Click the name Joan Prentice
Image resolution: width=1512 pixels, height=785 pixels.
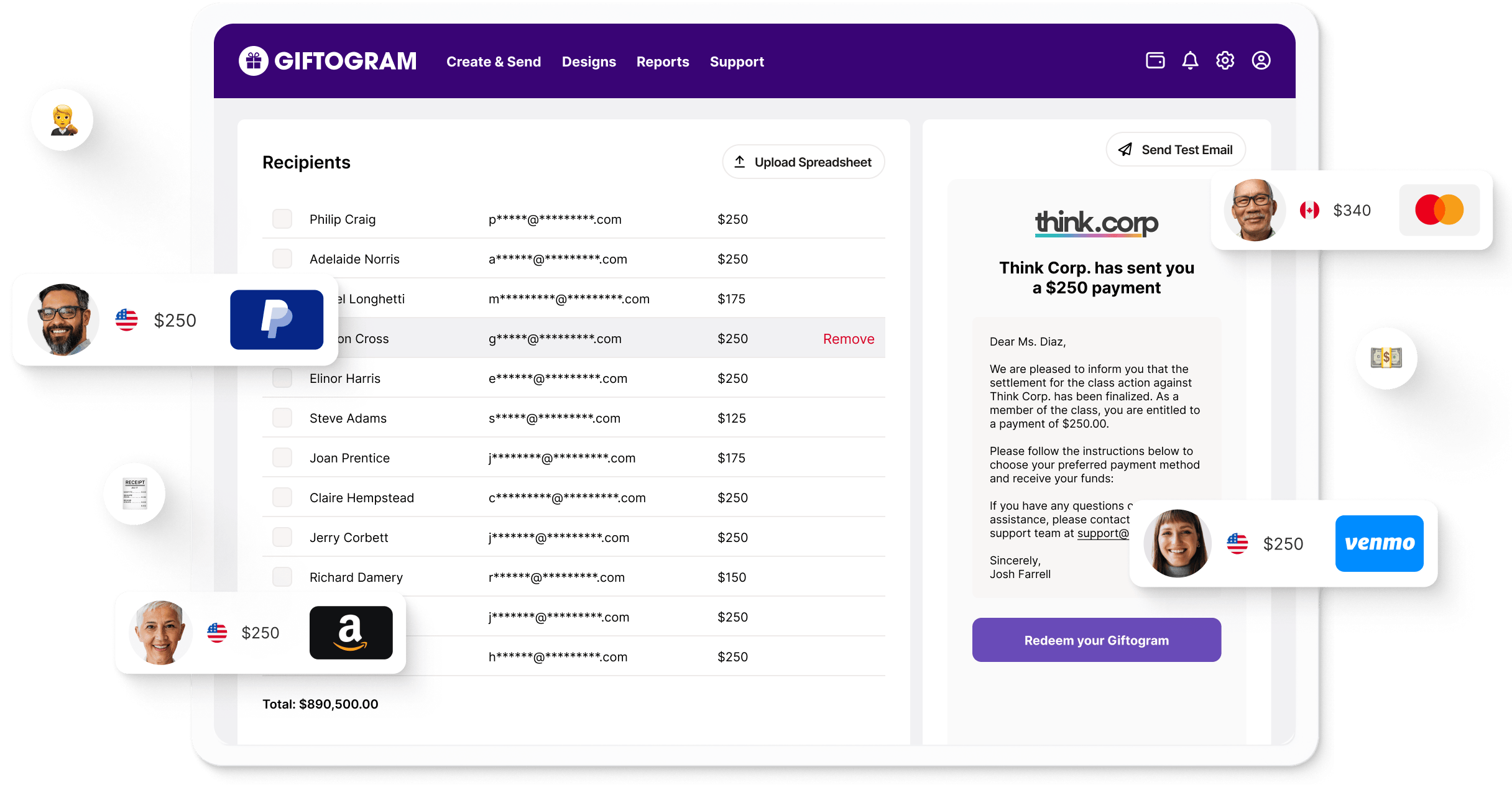349,458
